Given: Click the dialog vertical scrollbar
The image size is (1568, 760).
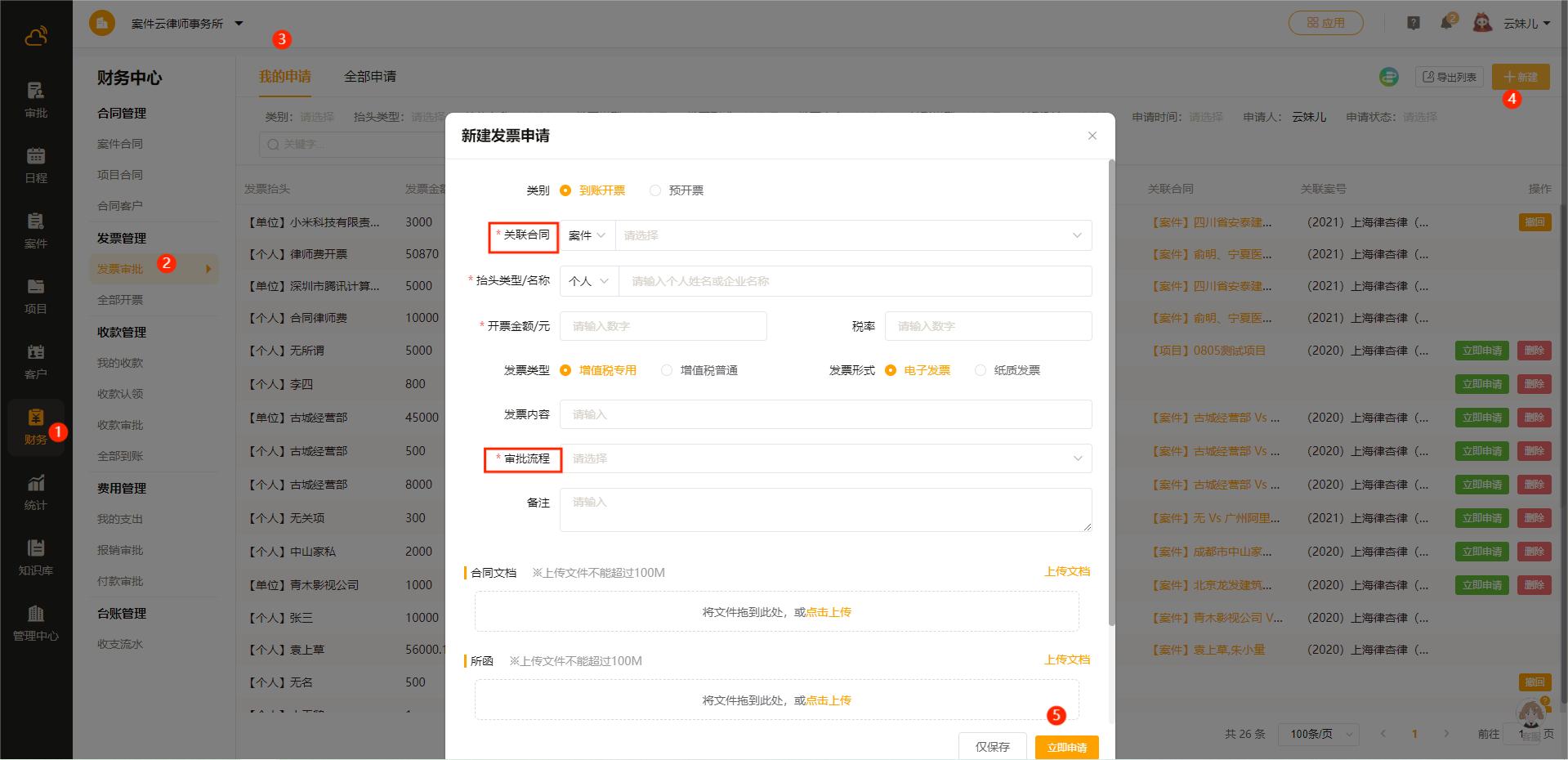Looking at the screenshot, I should click(x=1110, y=392).
